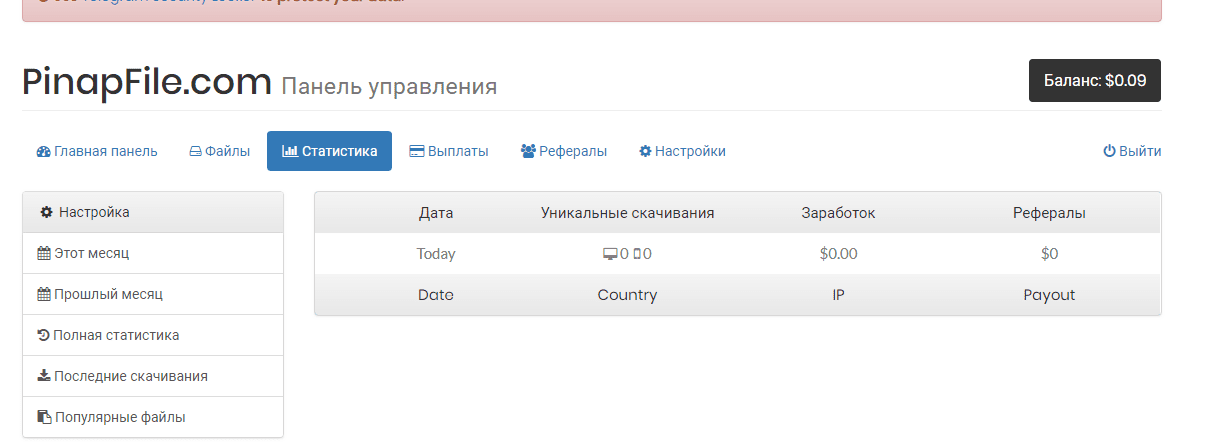This screenshot has height=445, width=1215.
Task: Click the calendar icon for Прошлый месяц
Action: (x=44, y=294)
